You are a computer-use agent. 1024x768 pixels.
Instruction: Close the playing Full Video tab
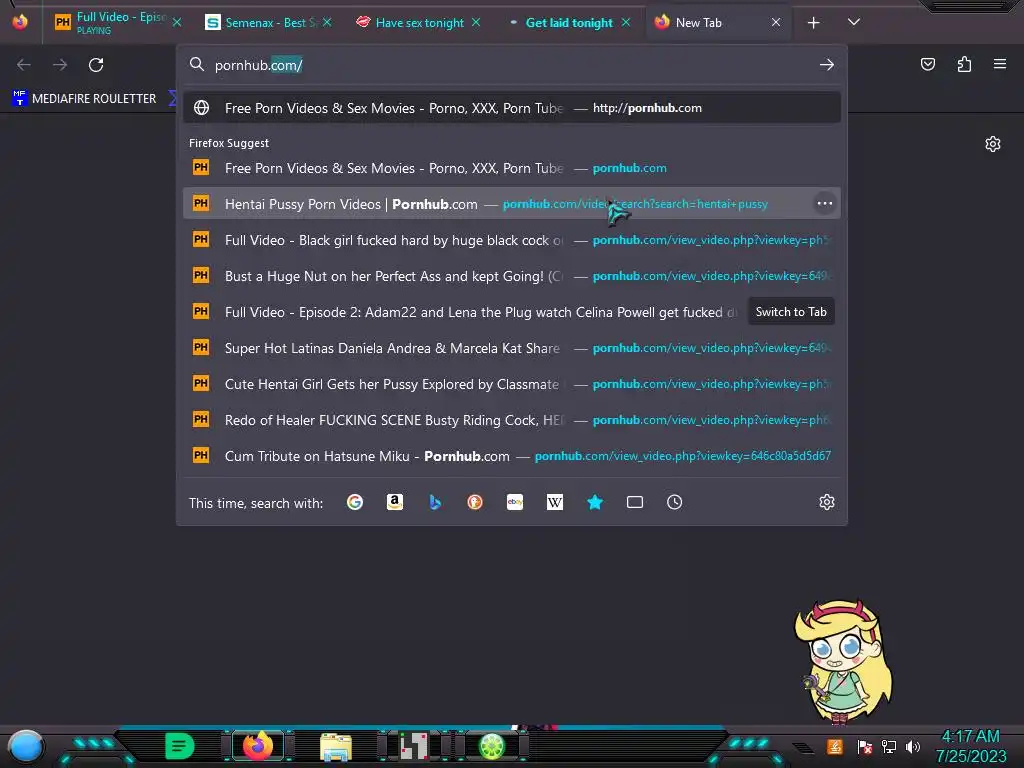[x=177, y=22]
